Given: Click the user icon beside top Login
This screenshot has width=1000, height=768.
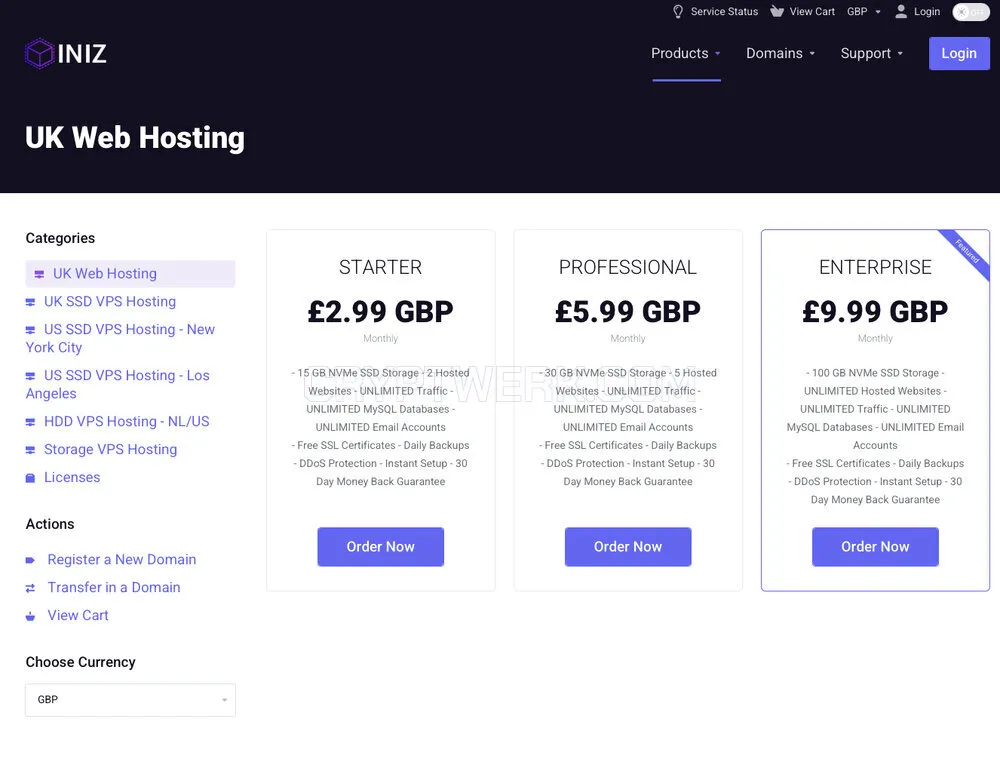Looking at the screenshot, I should point(901,11).
